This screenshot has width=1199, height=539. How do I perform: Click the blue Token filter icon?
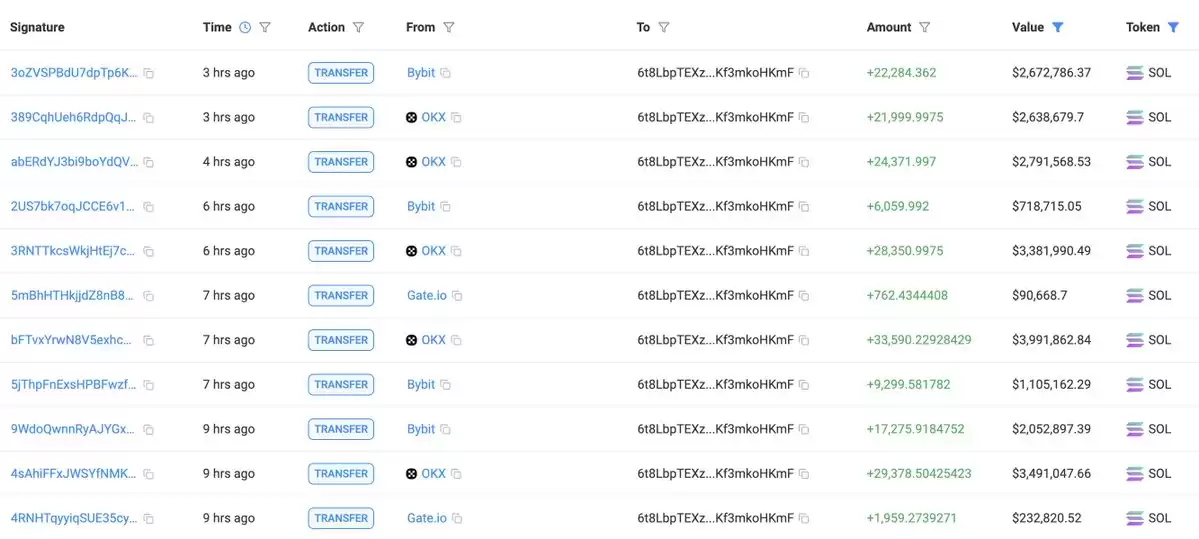(x=1173, y=28)
